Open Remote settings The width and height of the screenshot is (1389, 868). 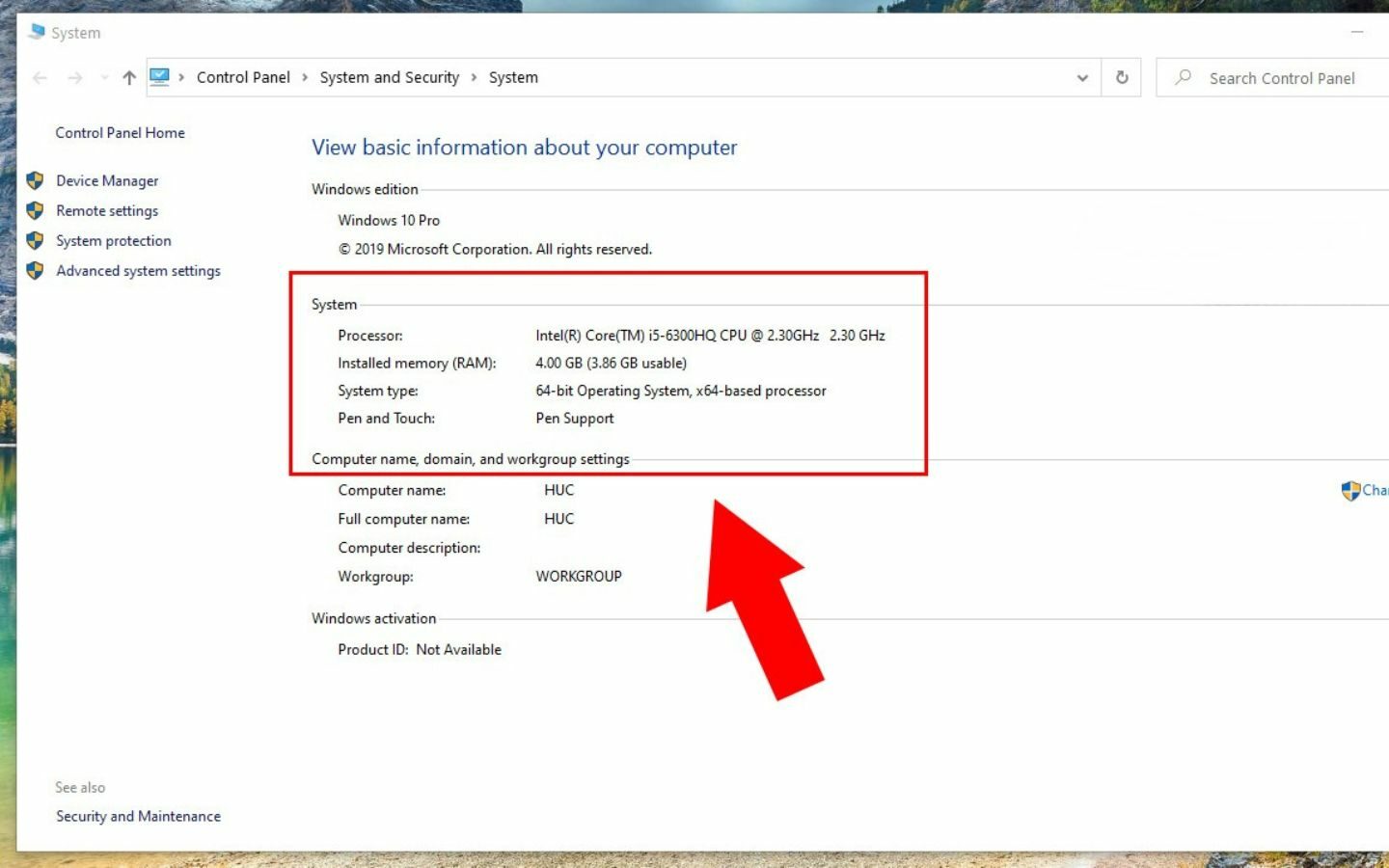tap(107, 211)
